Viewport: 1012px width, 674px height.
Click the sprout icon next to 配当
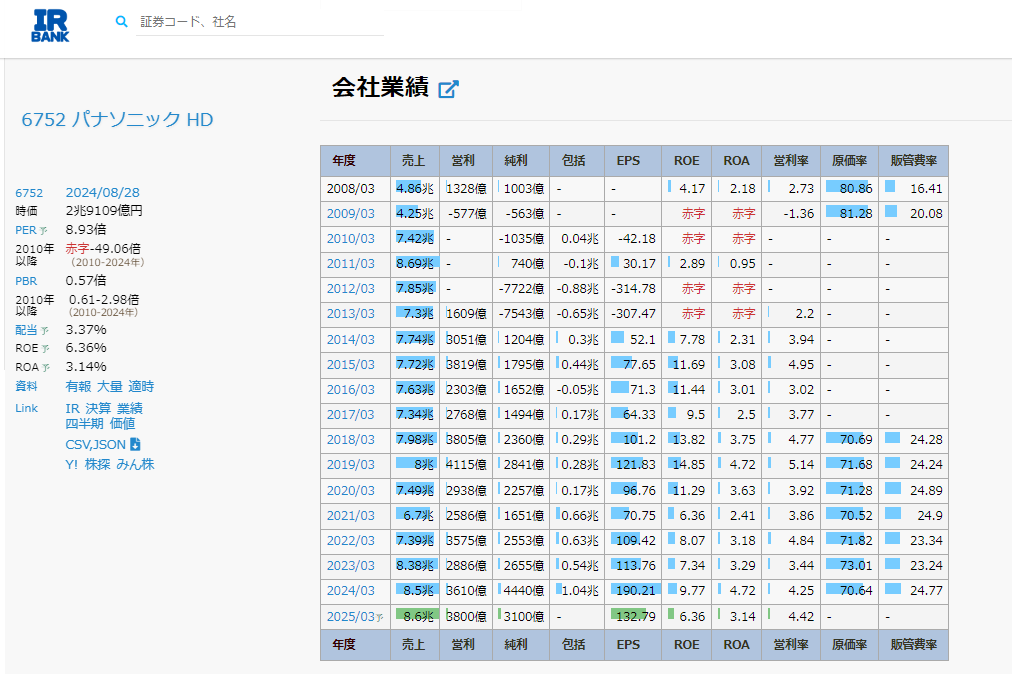point(45,331)
